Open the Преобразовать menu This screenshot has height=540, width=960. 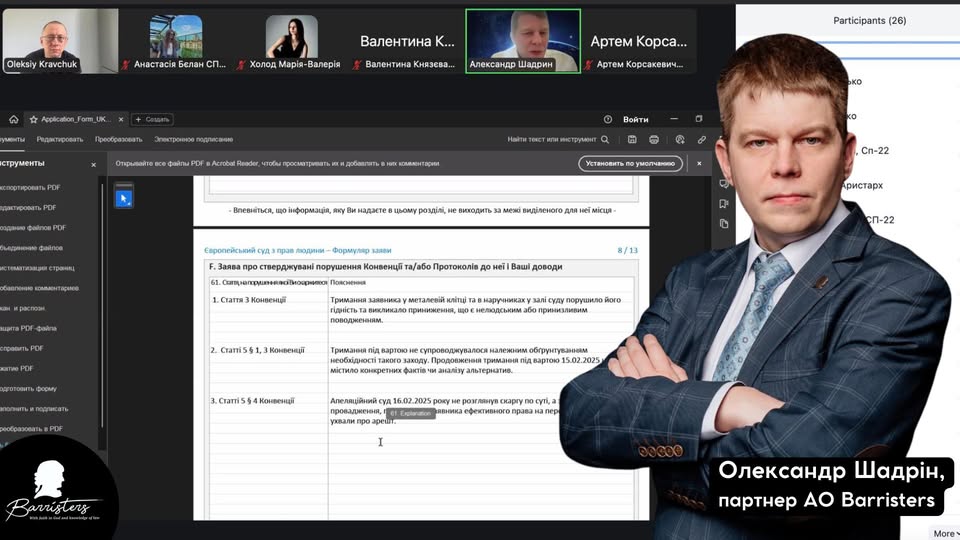[x=119, y=140]
